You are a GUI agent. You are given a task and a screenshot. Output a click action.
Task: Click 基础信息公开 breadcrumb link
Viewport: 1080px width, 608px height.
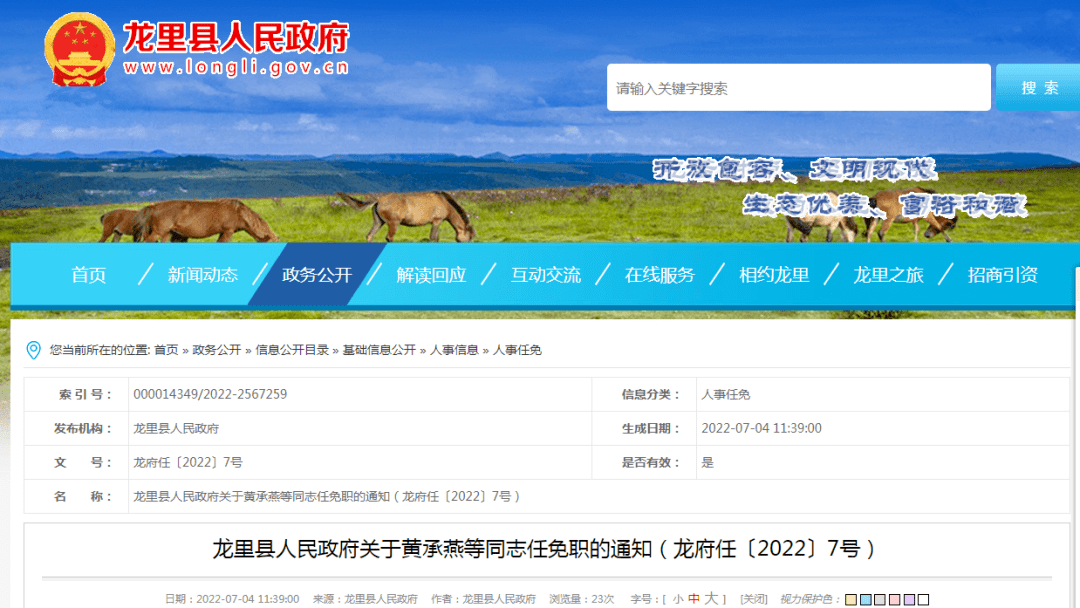coord(379,350)
